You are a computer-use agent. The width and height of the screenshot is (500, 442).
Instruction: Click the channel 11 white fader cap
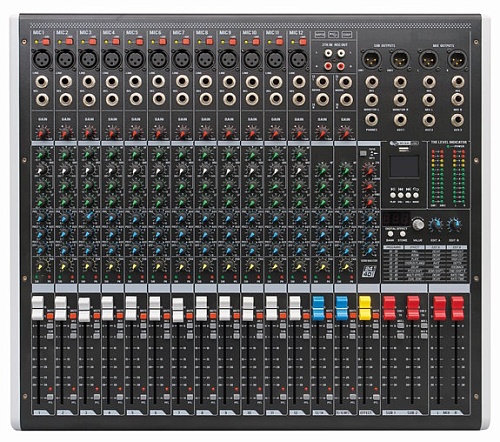271,309
